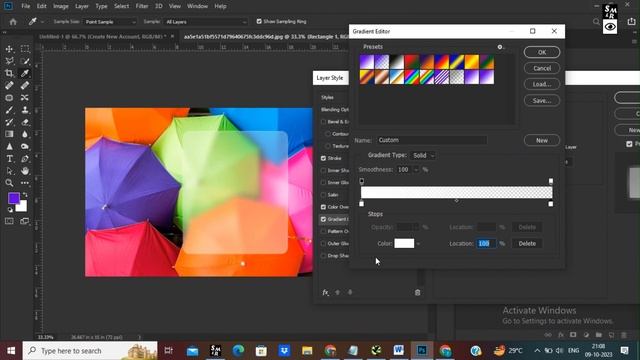The width and height of the screenshot is (640, 360).
Task: Click the white stop Color swatch
Action: (404, 244)
